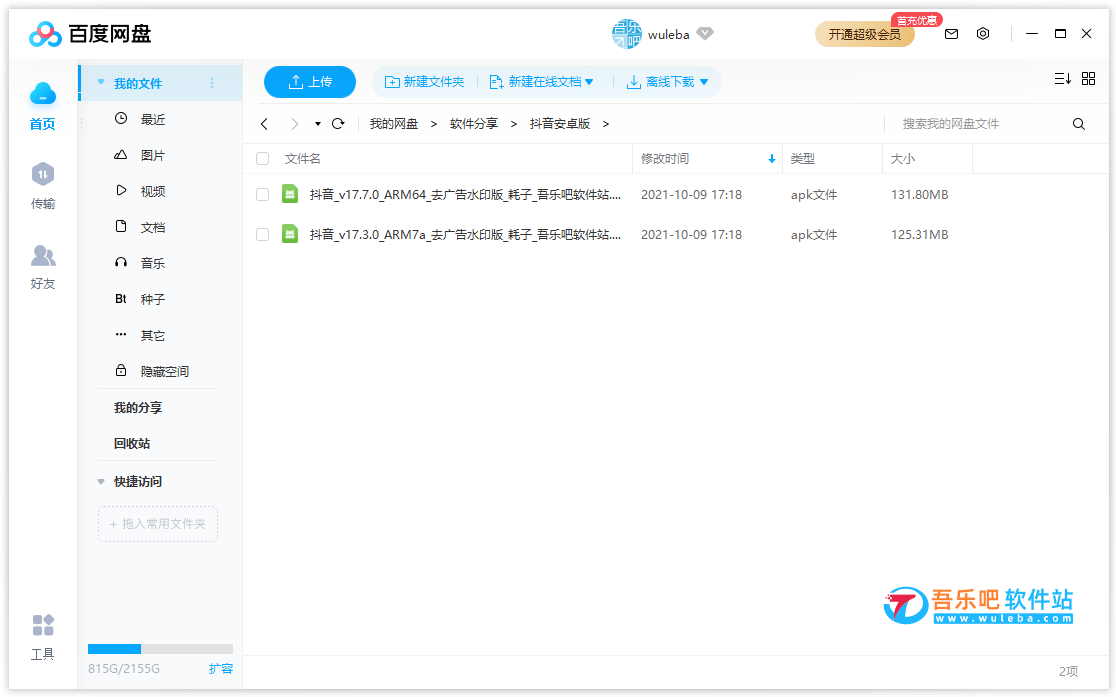Click the clock icon beside 最近

coord(121,118)
